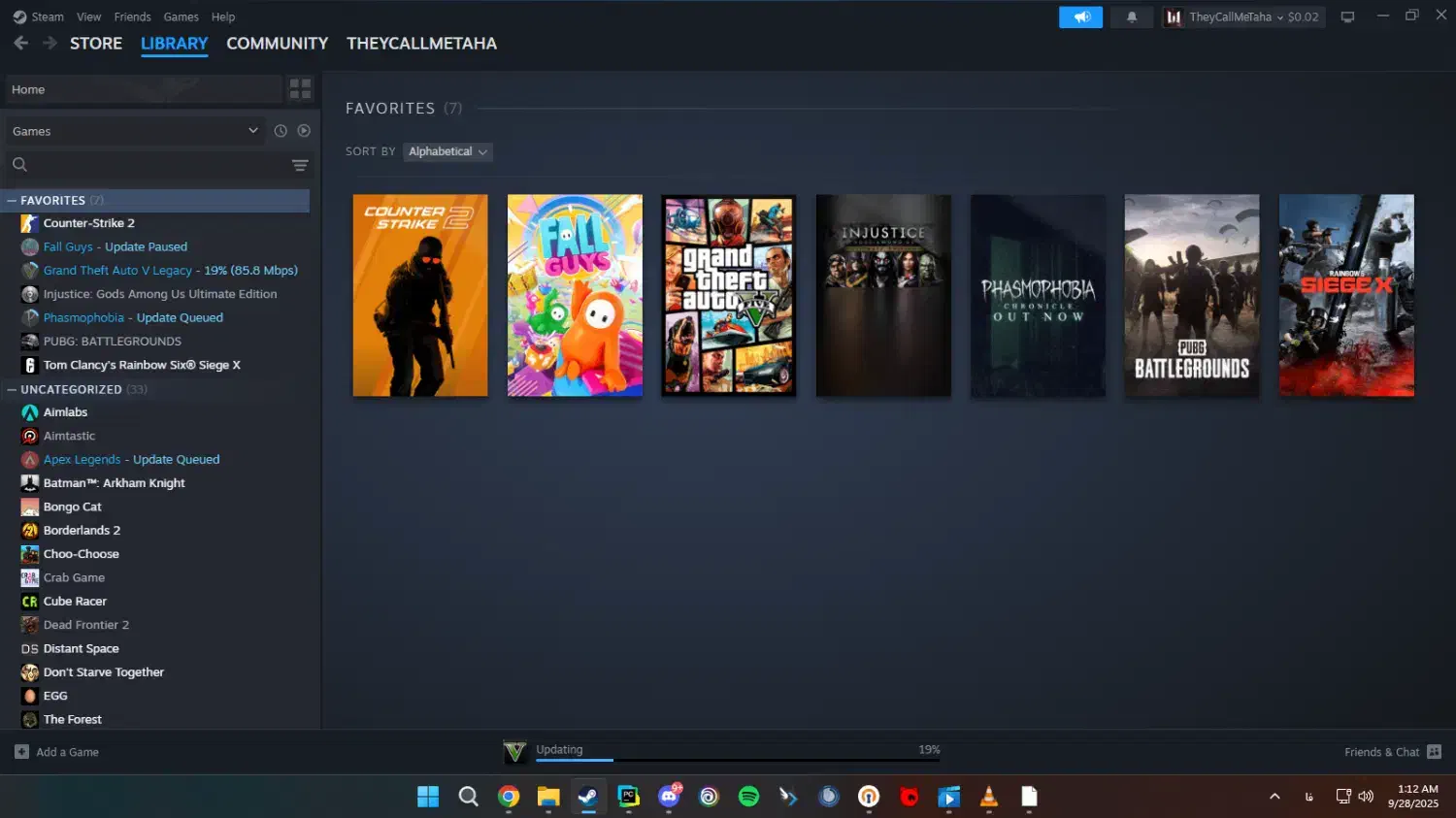Click the ready-to-play filter icon
The height and width of the screenshot is (818, 1456).
(304, 131)
